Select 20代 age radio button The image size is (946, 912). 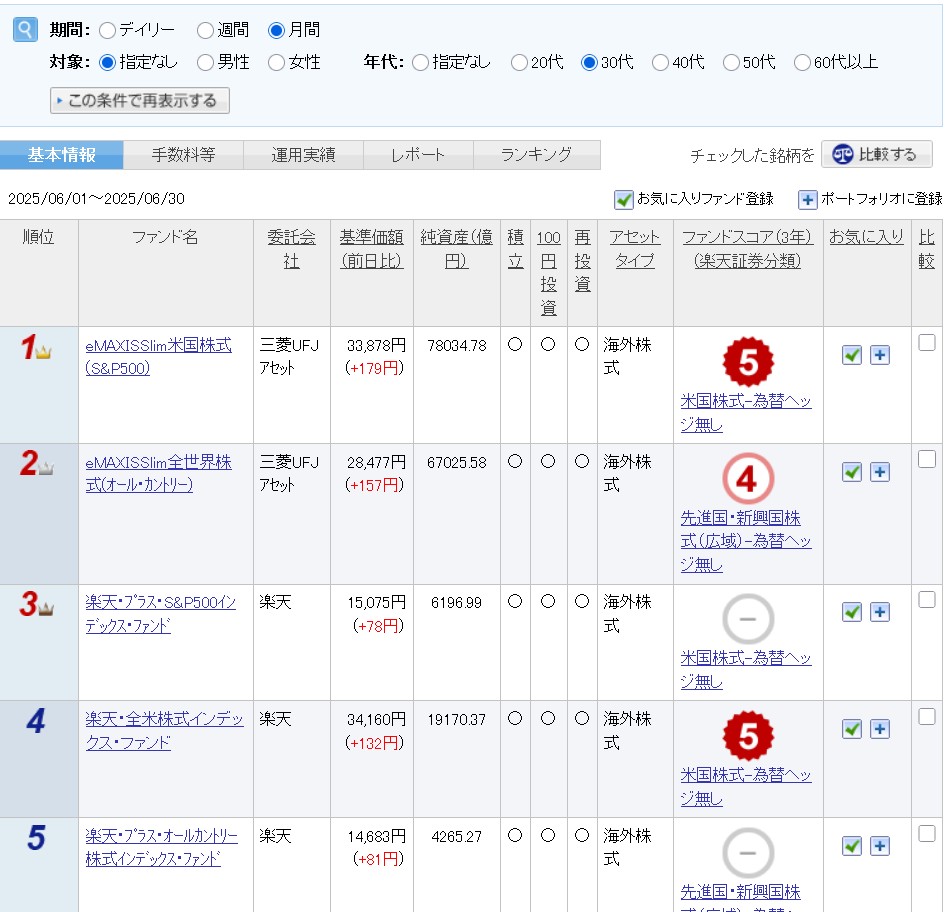[519, 63]
